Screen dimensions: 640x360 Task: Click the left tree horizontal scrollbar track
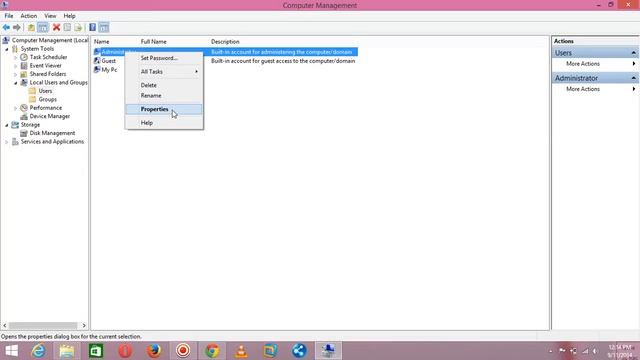pos(44,325)
